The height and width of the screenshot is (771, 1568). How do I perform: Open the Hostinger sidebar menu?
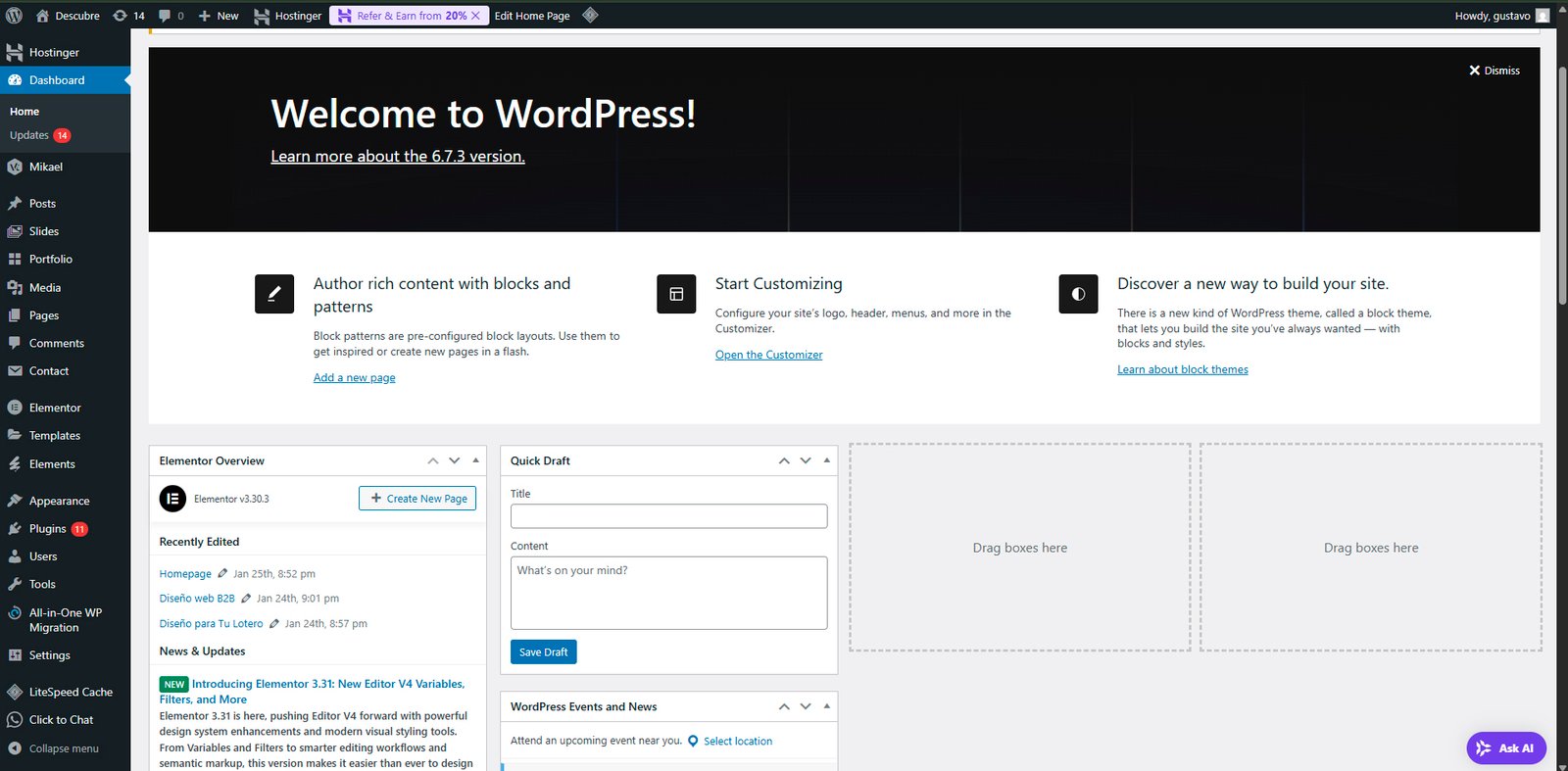click(x=65, y=52)
